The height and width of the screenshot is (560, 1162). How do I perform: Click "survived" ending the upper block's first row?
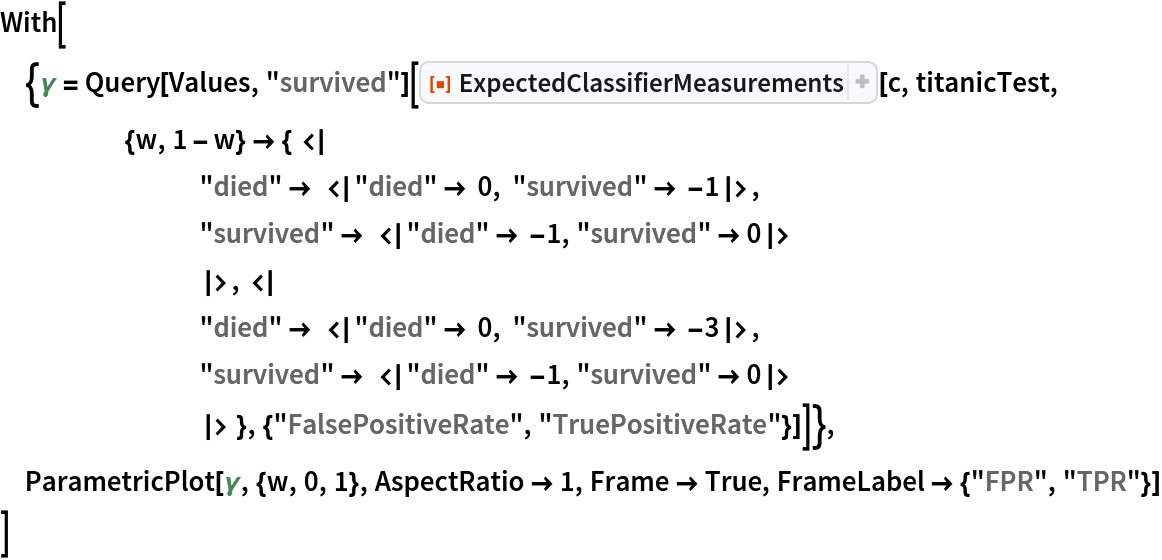tap(579, 187)
